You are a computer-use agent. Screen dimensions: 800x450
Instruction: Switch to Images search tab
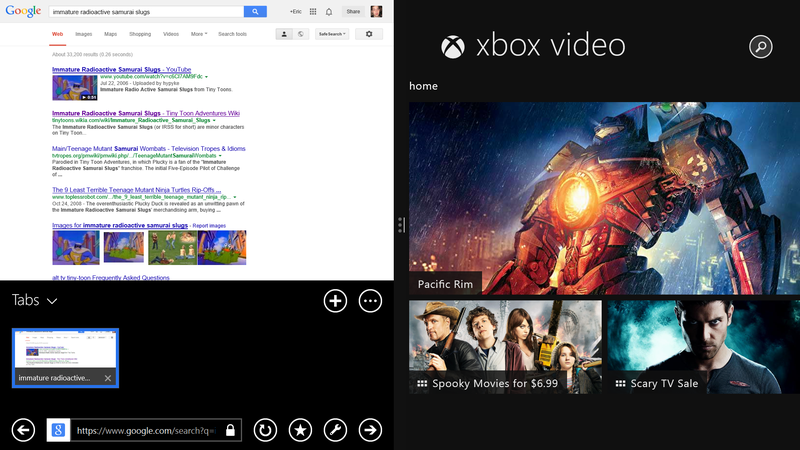[x=84, y=34]
